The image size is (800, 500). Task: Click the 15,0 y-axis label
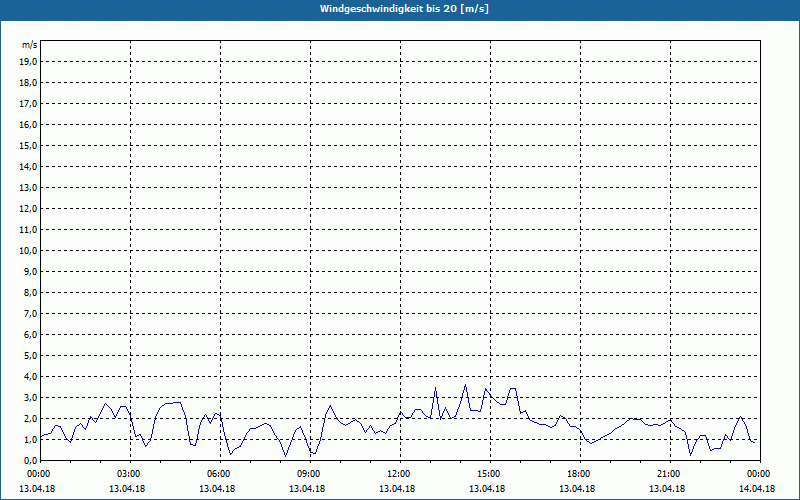pyautogui.click(x=28, y=145)
